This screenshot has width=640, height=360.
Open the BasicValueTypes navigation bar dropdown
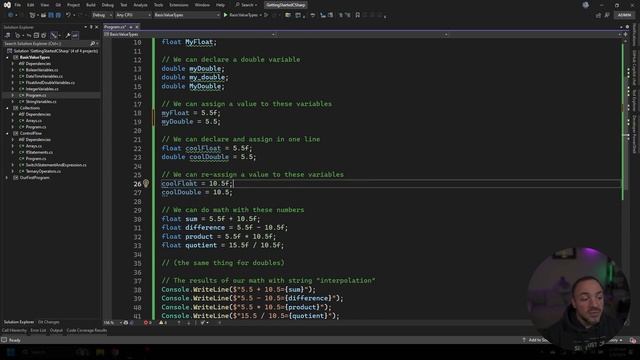190,35
